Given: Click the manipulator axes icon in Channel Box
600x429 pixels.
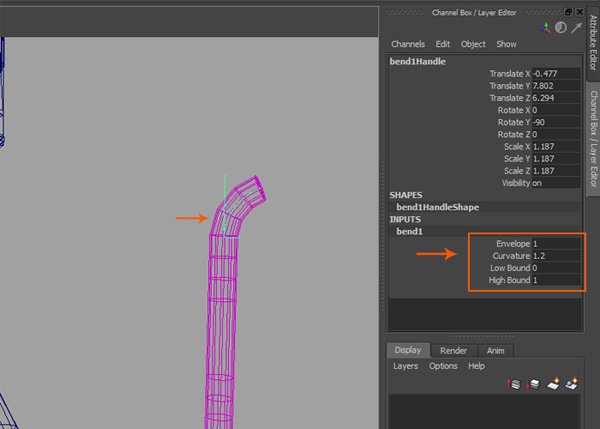Looking at the screenshot, I should point(545,28).
